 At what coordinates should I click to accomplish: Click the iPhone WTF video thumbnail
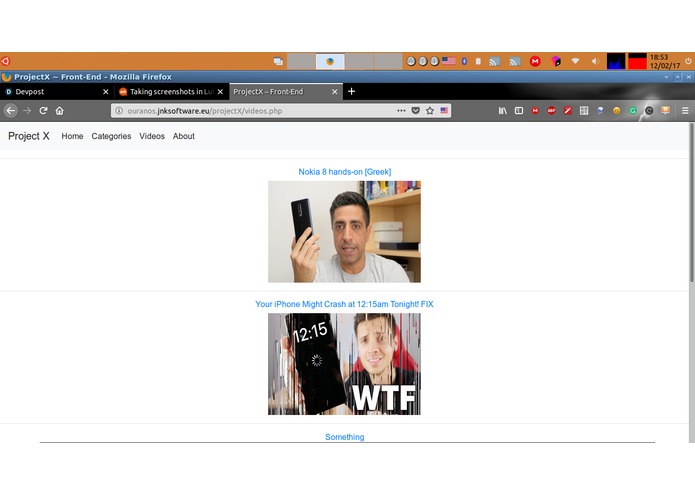tap(344, 364)
